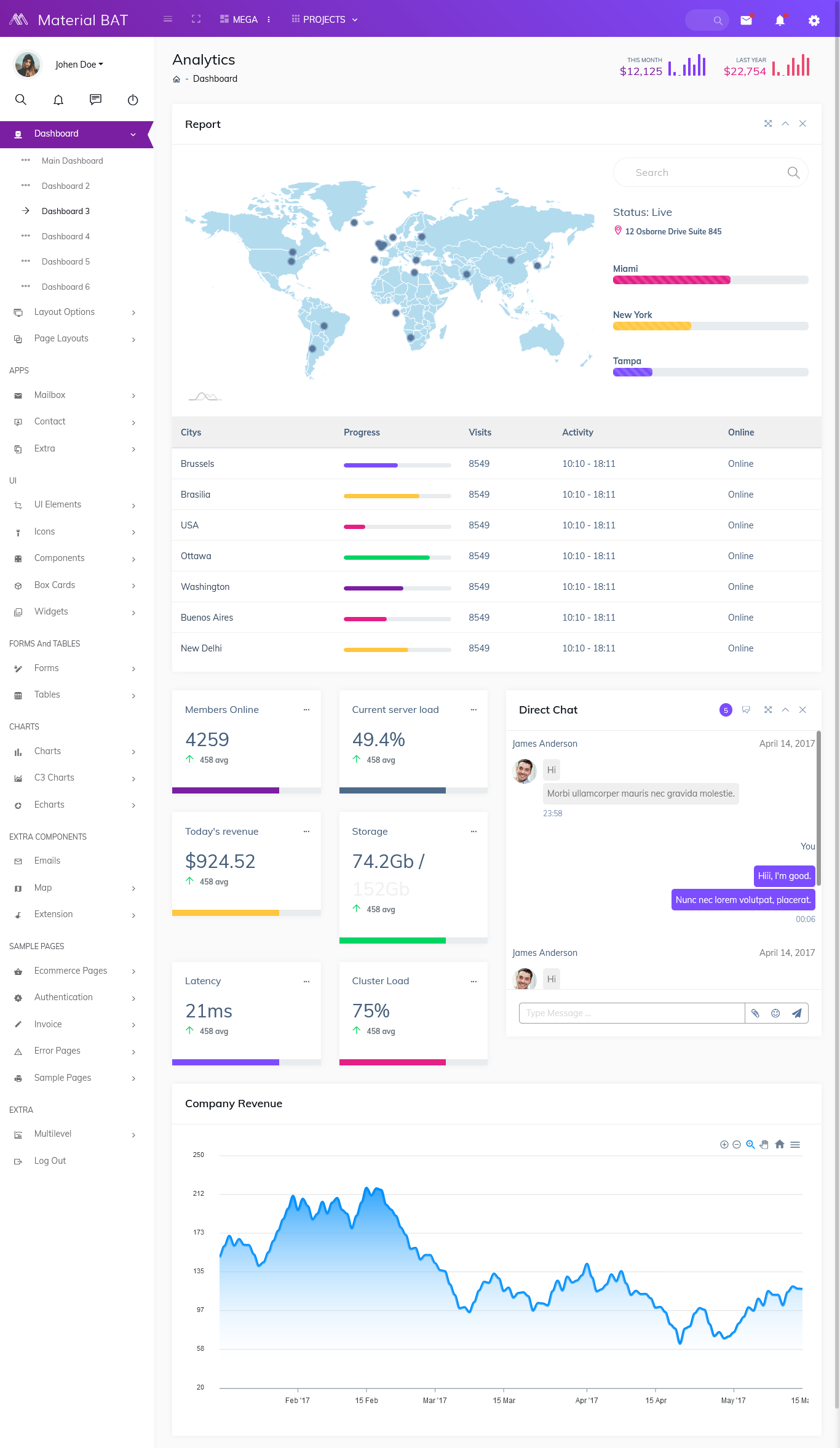Open Dashboard 5 in sidebar
The height and width of the screenshot is (1448, 840).
pyautogui.click(x=66, y=262)
